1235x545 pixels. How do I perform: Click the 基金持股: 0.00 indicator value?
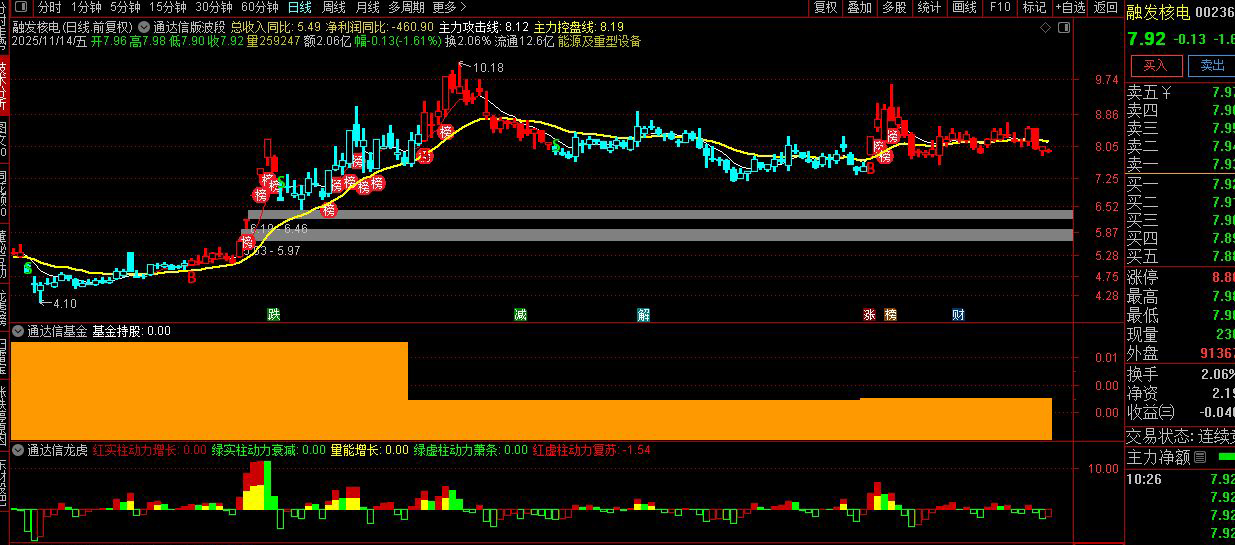(131, 330)
